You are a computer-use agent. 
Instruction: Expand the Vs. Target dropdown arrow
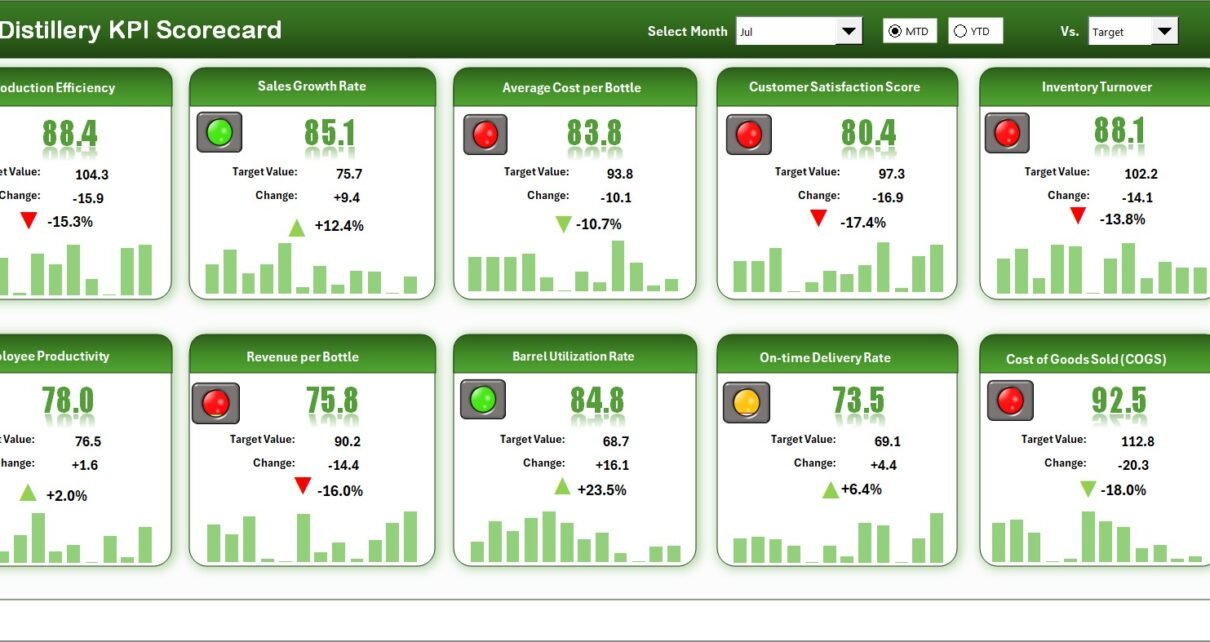pos(1164,32)
